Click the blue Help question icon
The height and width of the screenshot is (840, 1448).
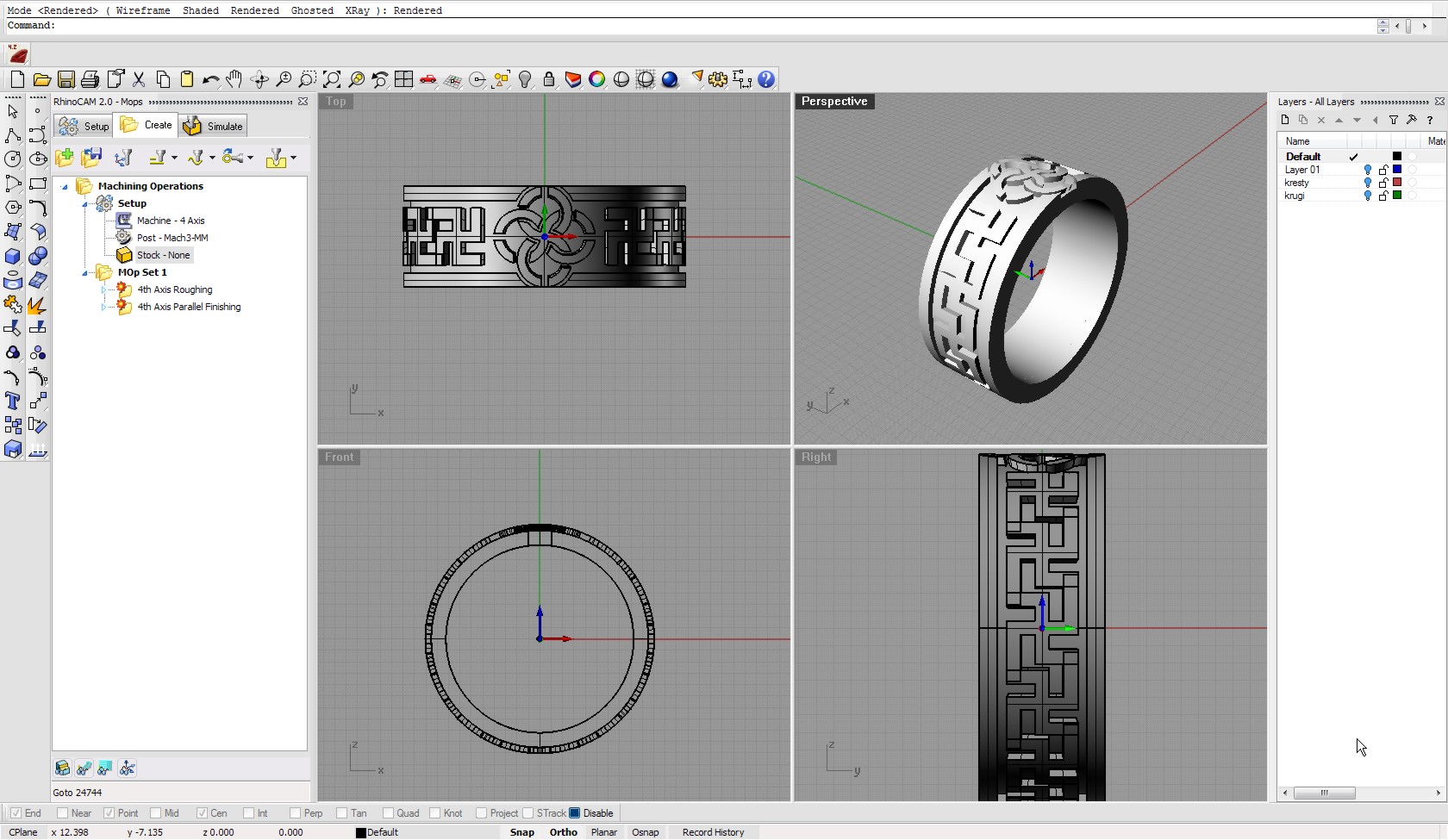point(766,80)
